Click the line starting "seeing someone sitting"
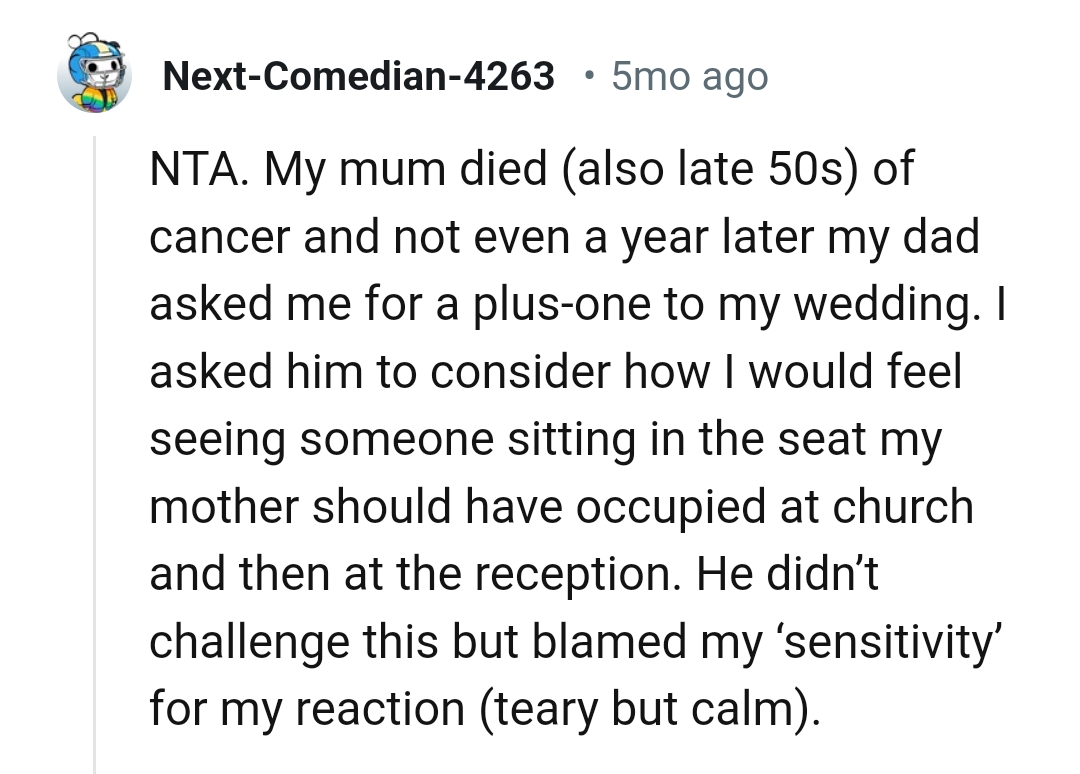 coord(546,441)
